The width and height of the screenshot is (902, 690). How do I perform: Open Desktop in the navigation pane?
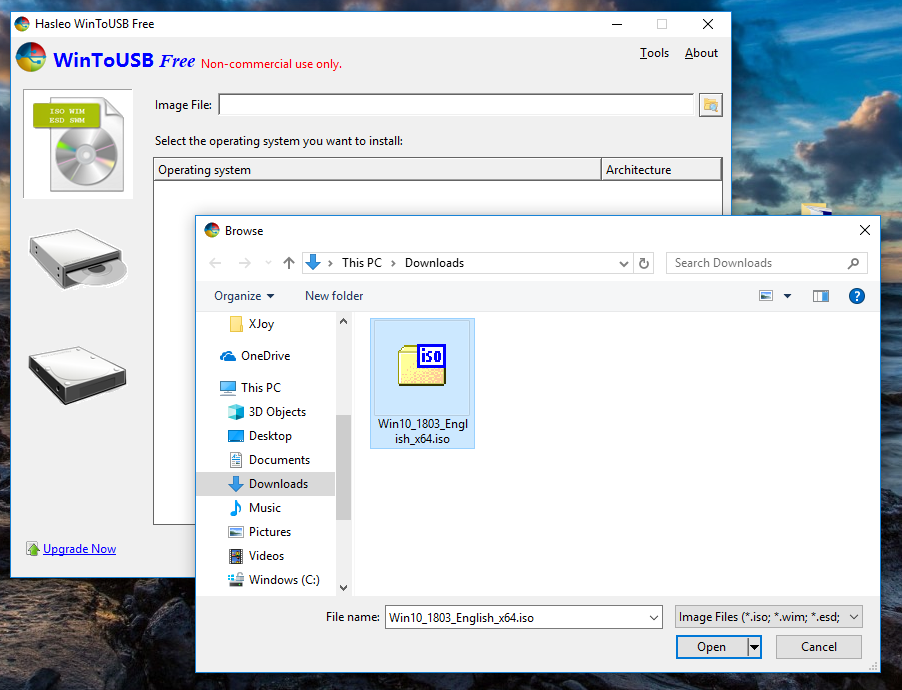tap(260, 436)
